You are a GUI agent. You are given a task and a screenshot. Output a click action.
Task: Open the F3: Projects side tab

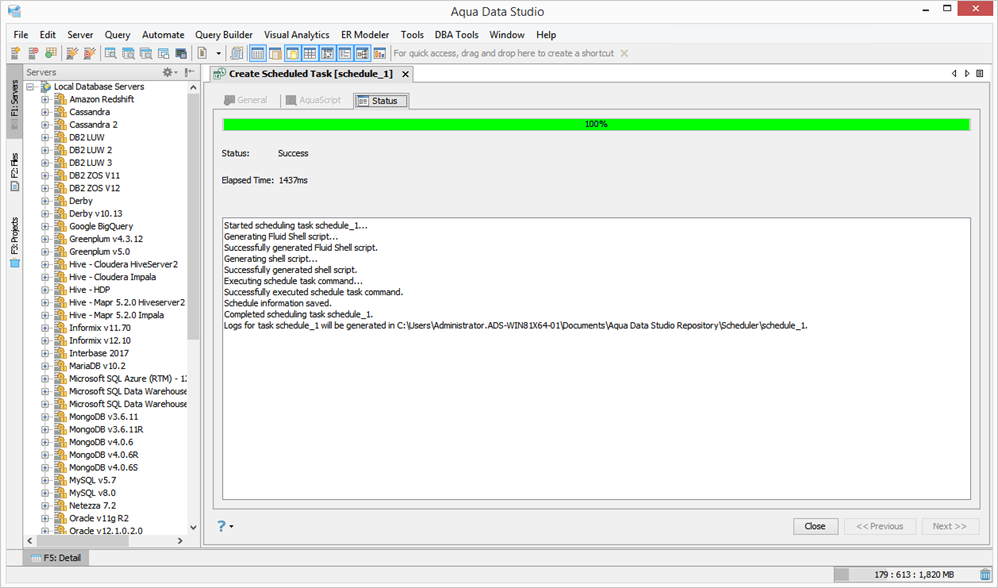(x=14, y=242)
